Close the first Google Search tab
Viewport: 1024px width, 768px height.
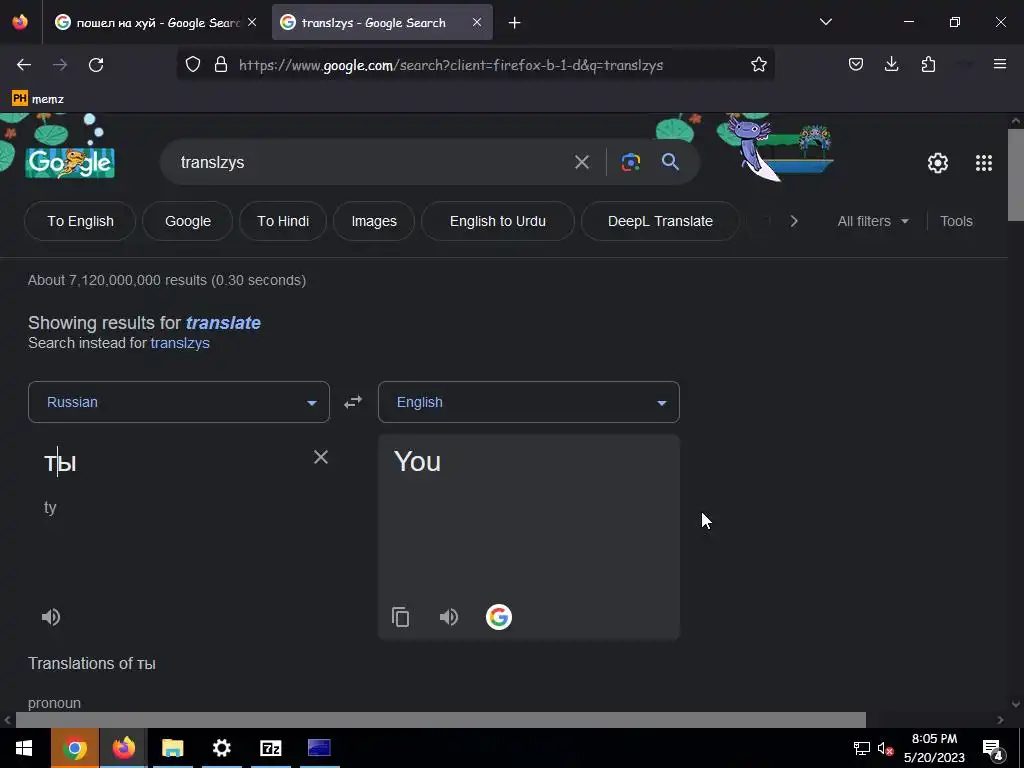[252, 22]
